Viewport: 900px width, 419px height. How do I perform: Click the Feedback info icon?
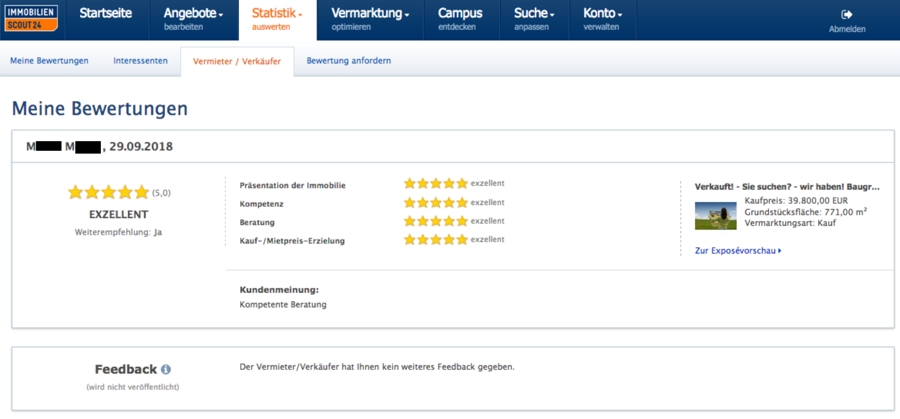tap(166, 369)
